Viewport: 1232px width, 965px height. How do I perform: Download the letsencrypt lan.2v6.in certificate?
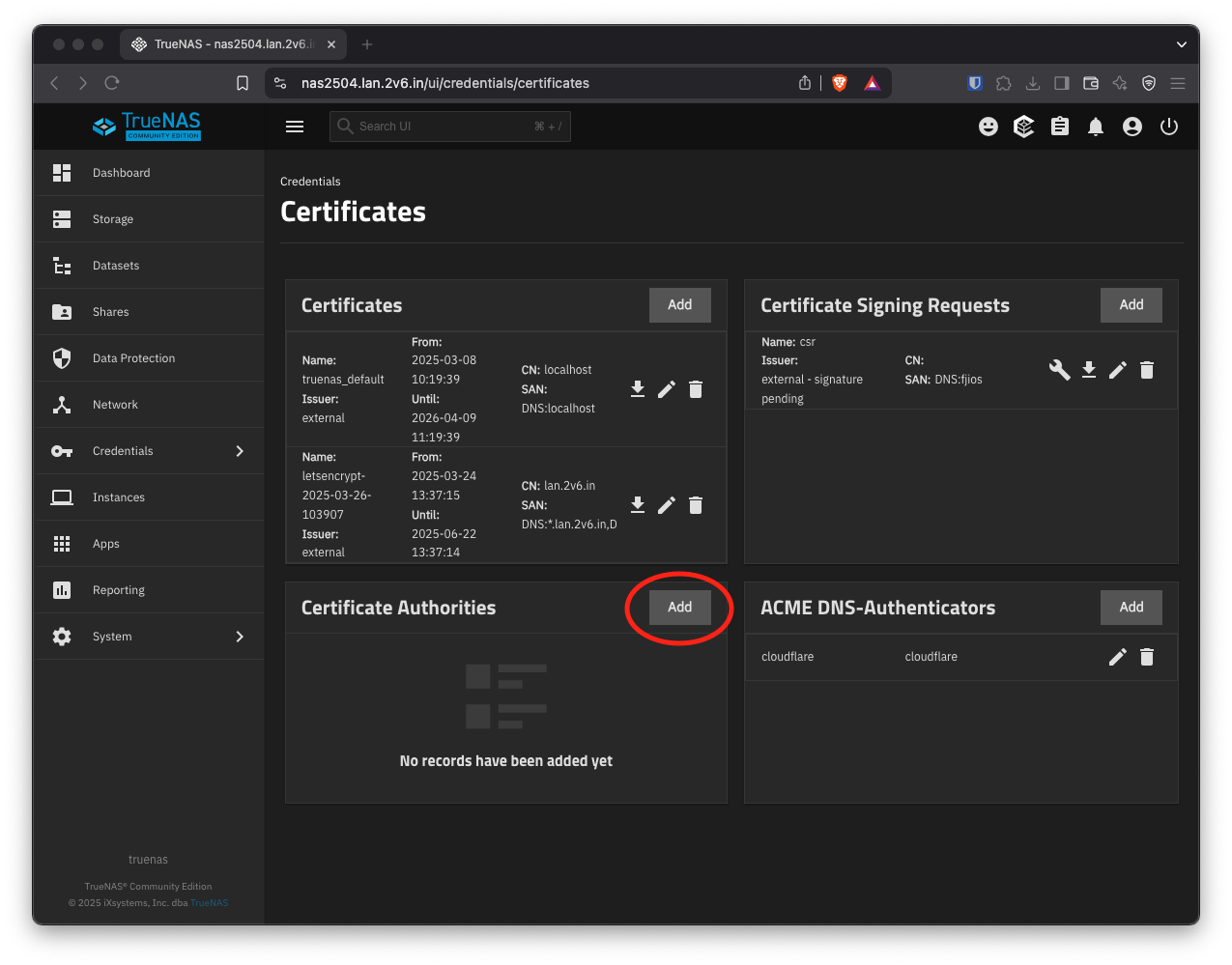pyautogui.click(x=638, y=505)
